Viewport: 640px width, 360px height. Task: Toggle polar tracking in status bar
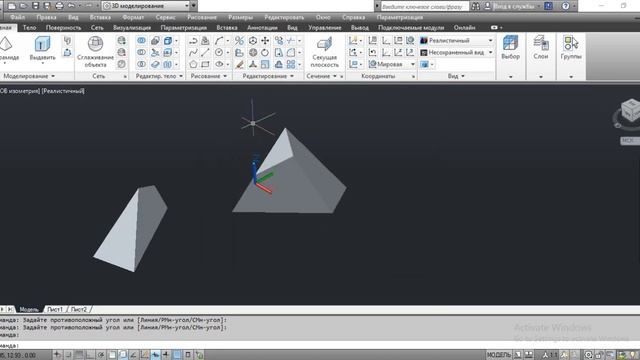[x=101, y=355]
